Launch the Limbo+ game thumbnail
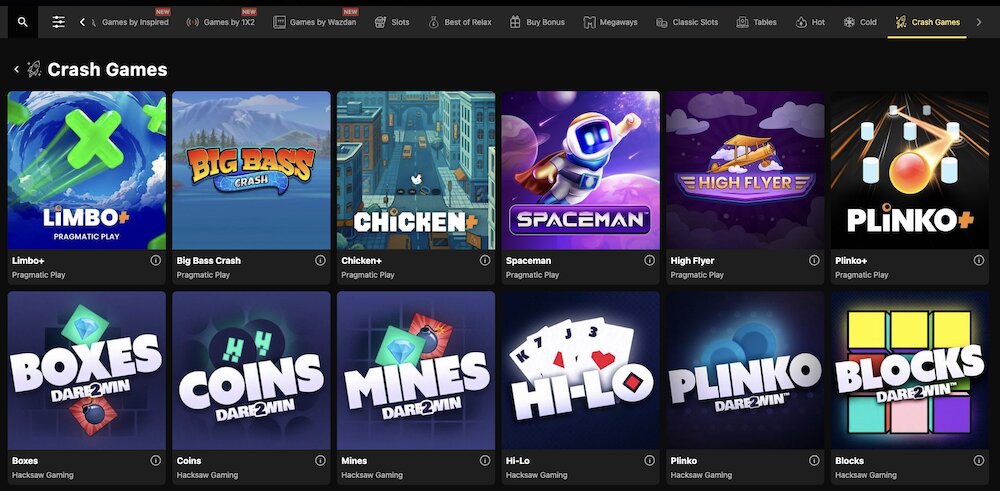The image size is (1000, 491). tap(87, 170)
